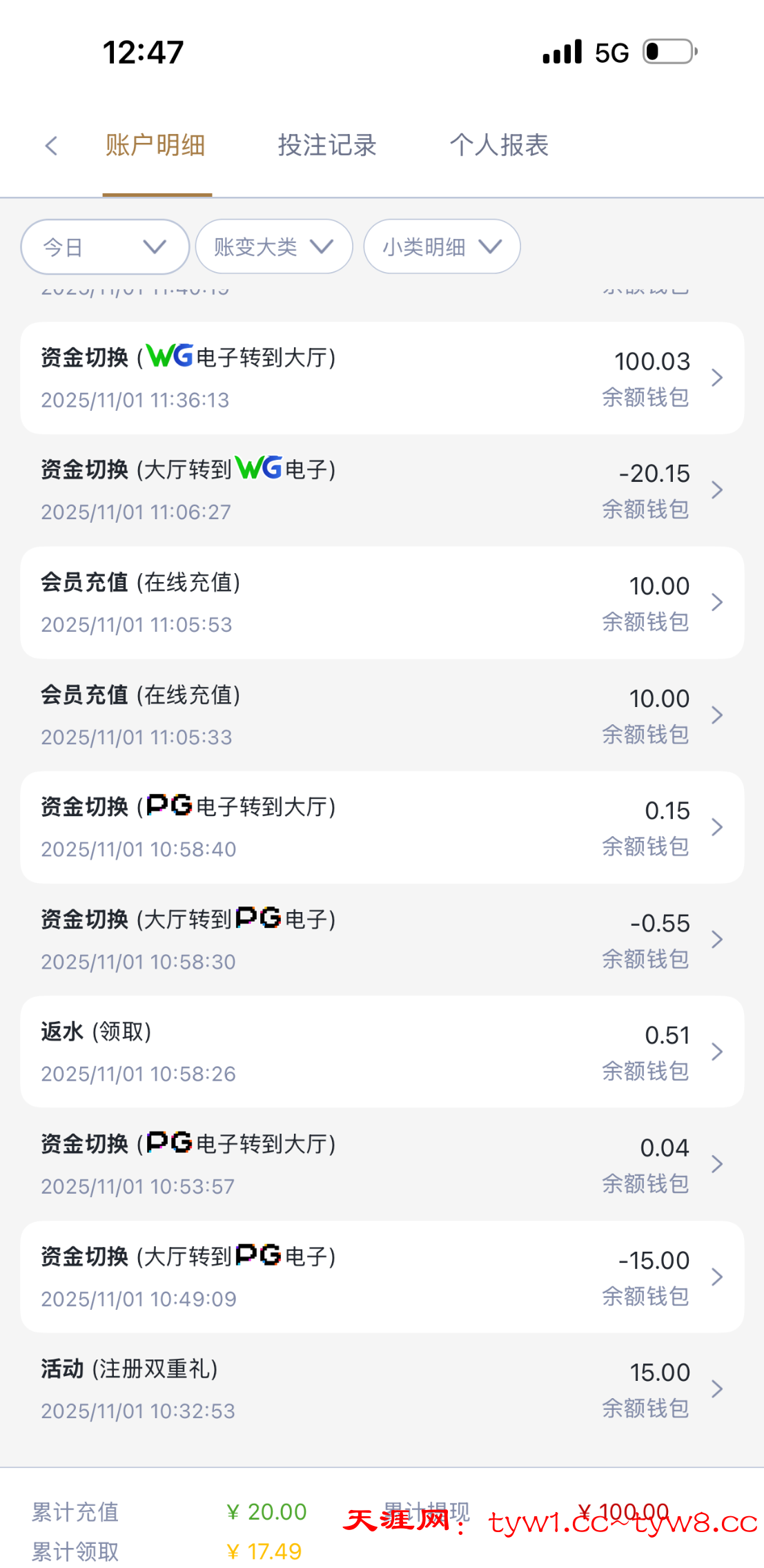Screen dimensions: 764x1568
Task: Tap the WG logo in 11:36:13 entry
Action: click(x=170, y=356)
